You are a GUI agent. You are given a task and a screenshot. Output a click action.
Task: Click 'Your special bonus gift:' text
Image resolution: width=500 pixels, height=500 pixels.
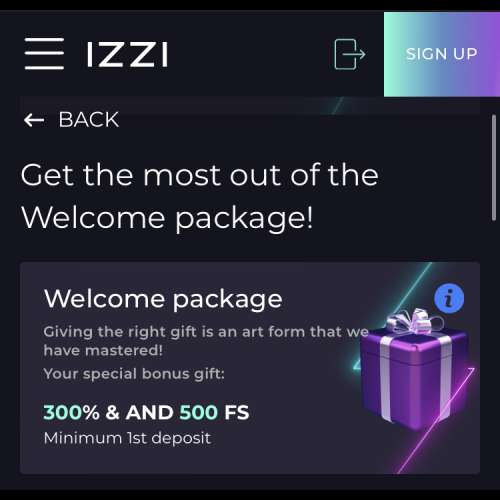[134, 374]
